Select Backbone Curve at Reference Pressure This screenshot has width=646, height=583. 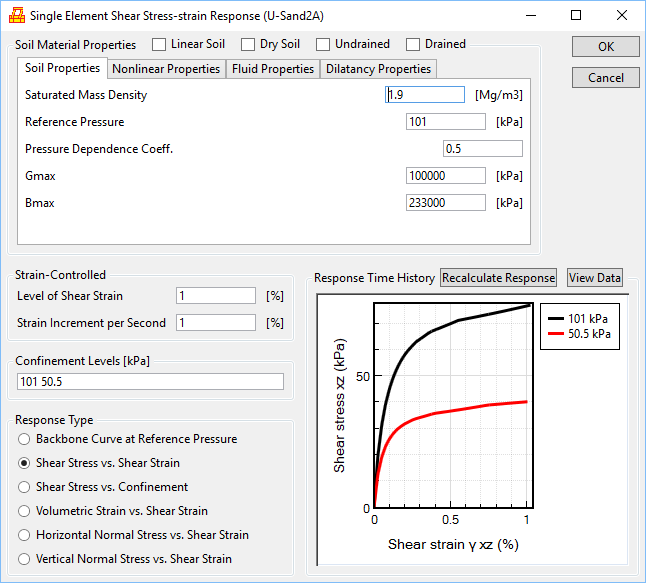[25, 439]
